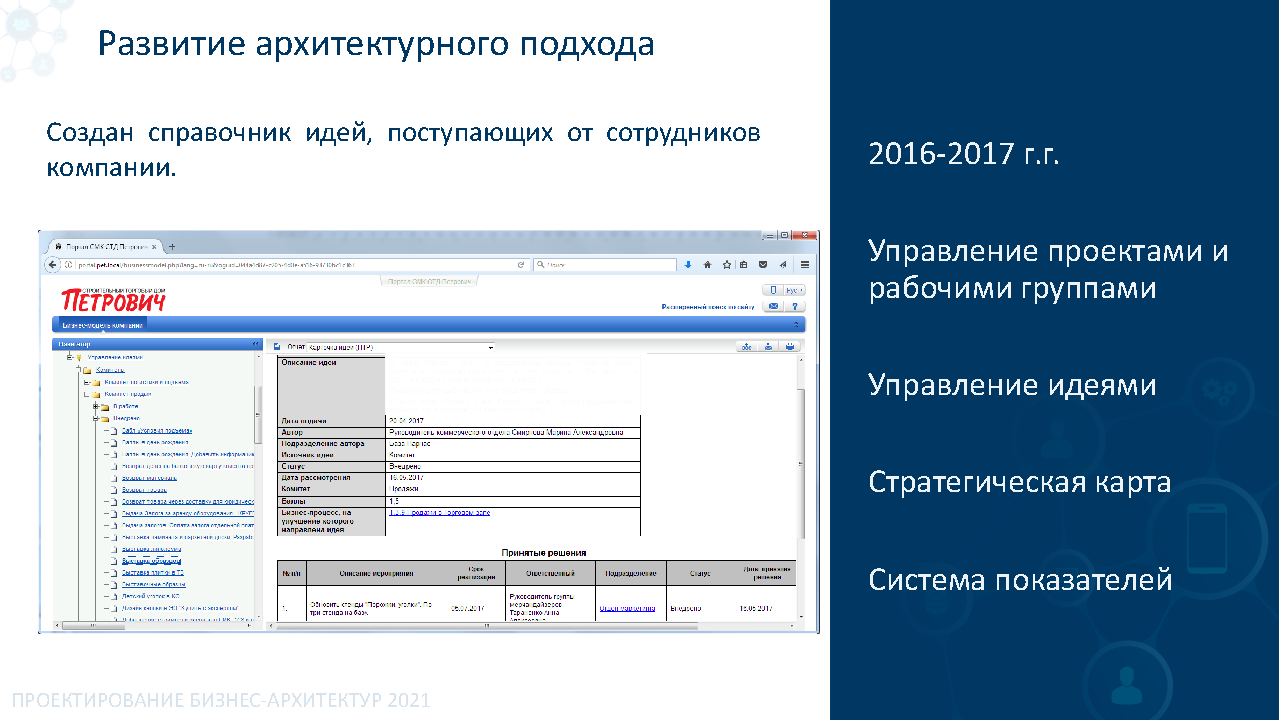Select the Внедрено folder in the tree

[126, 419]
